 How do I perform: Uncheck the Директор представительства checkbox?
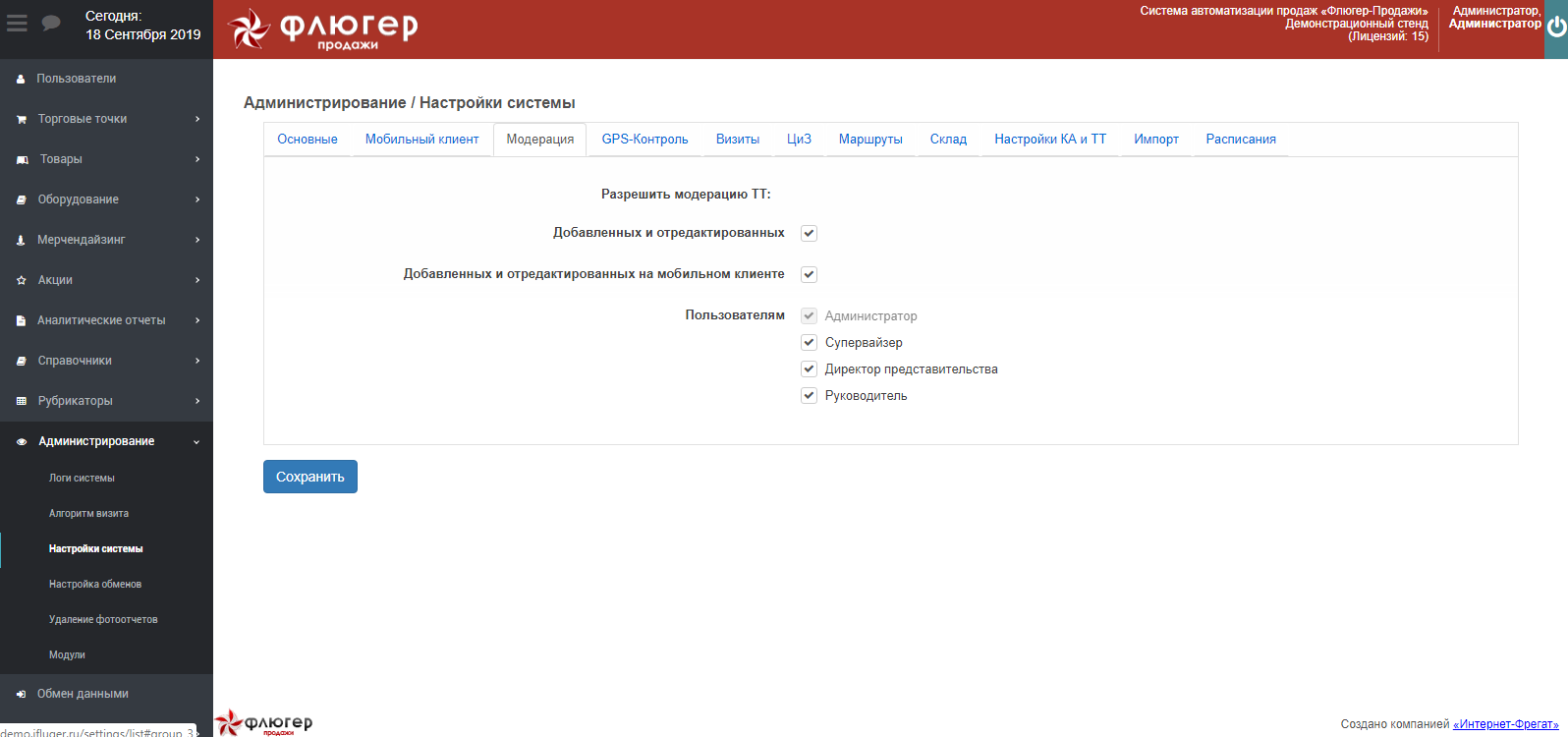809,368
